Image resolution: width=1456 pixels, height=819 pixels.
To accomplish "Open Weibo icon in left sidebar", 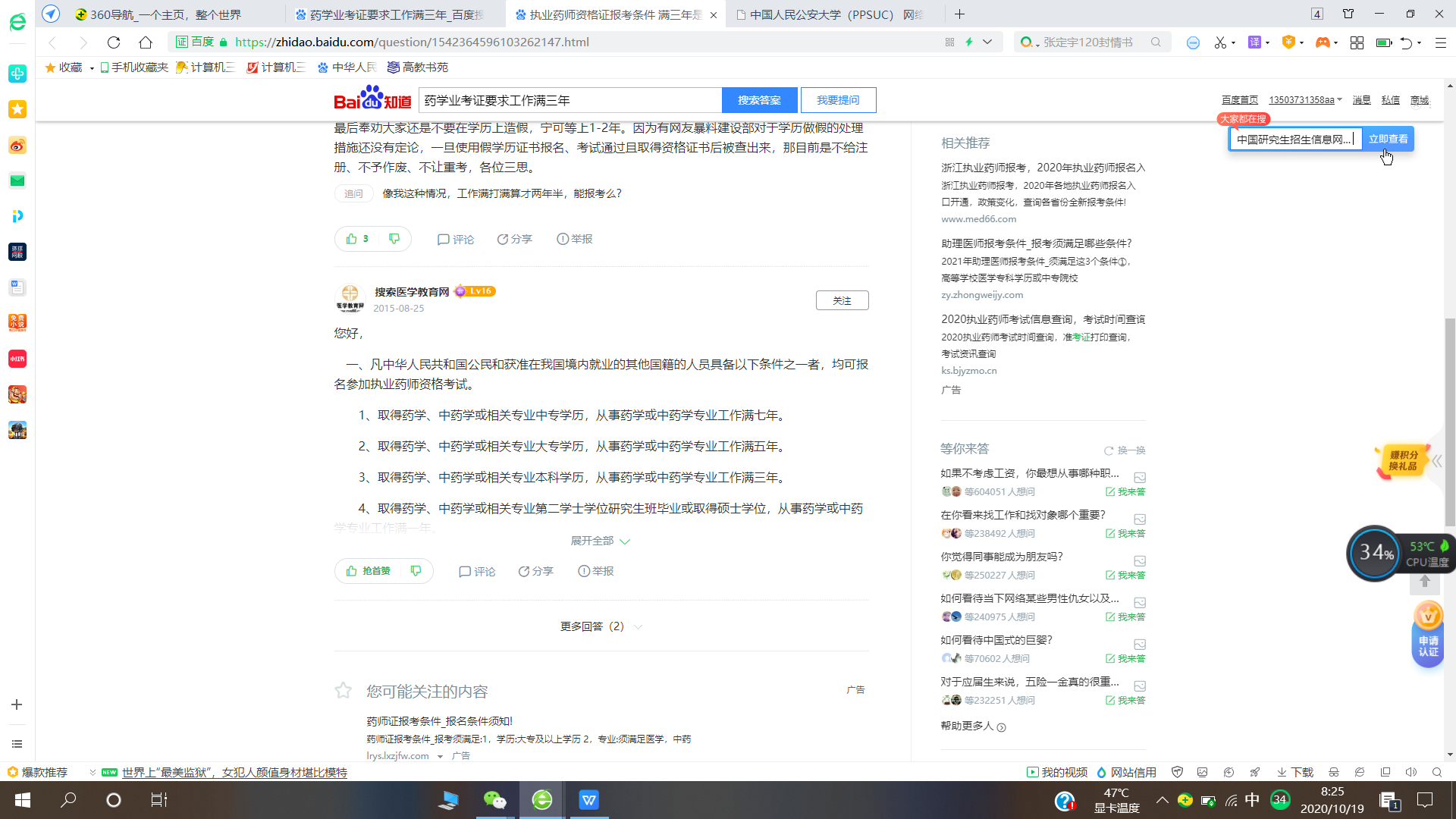I will click(x=17, y=145).
